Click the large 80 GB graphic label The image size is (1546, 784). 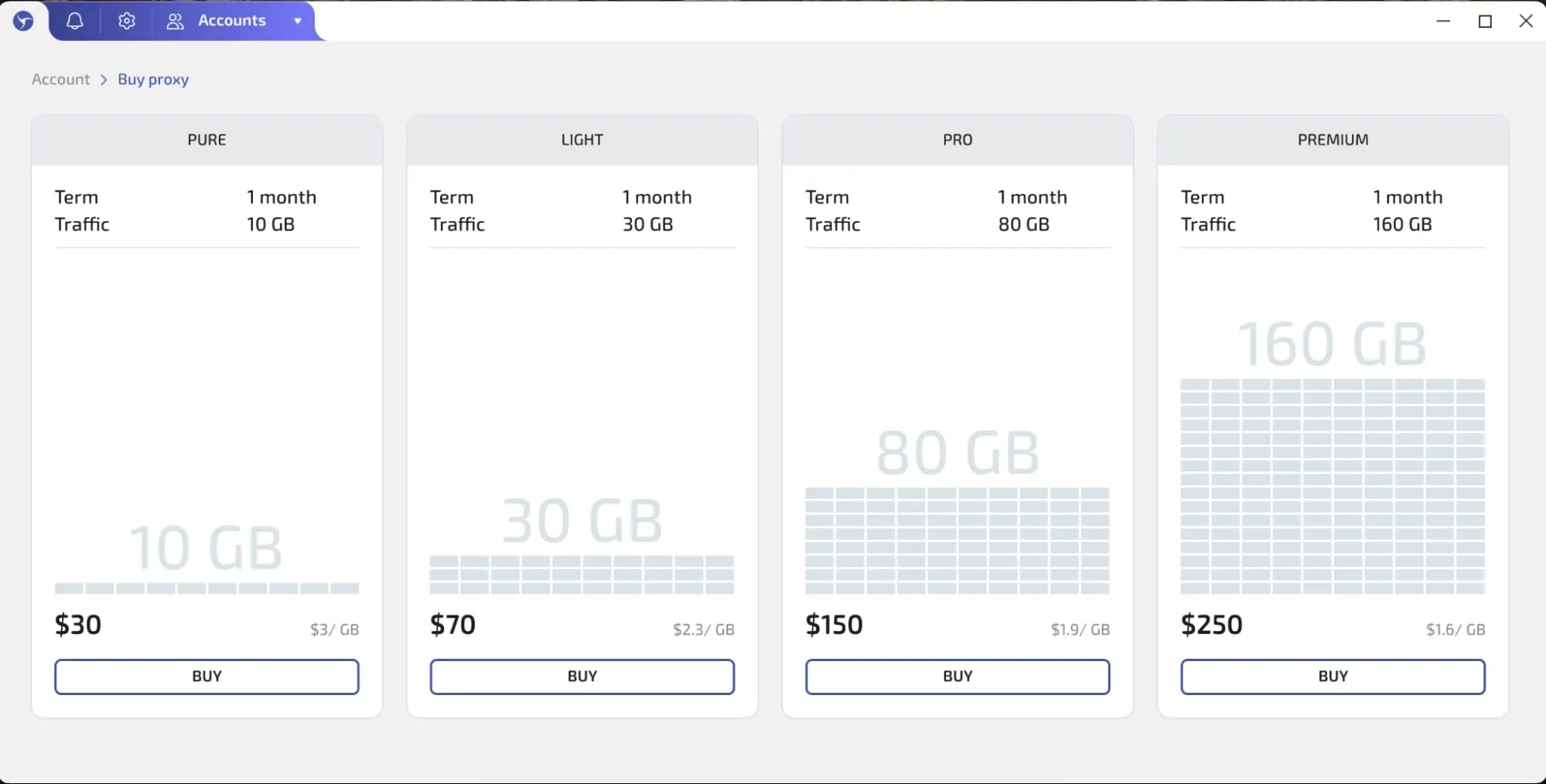pyautogui.click(x=957, y=452)
